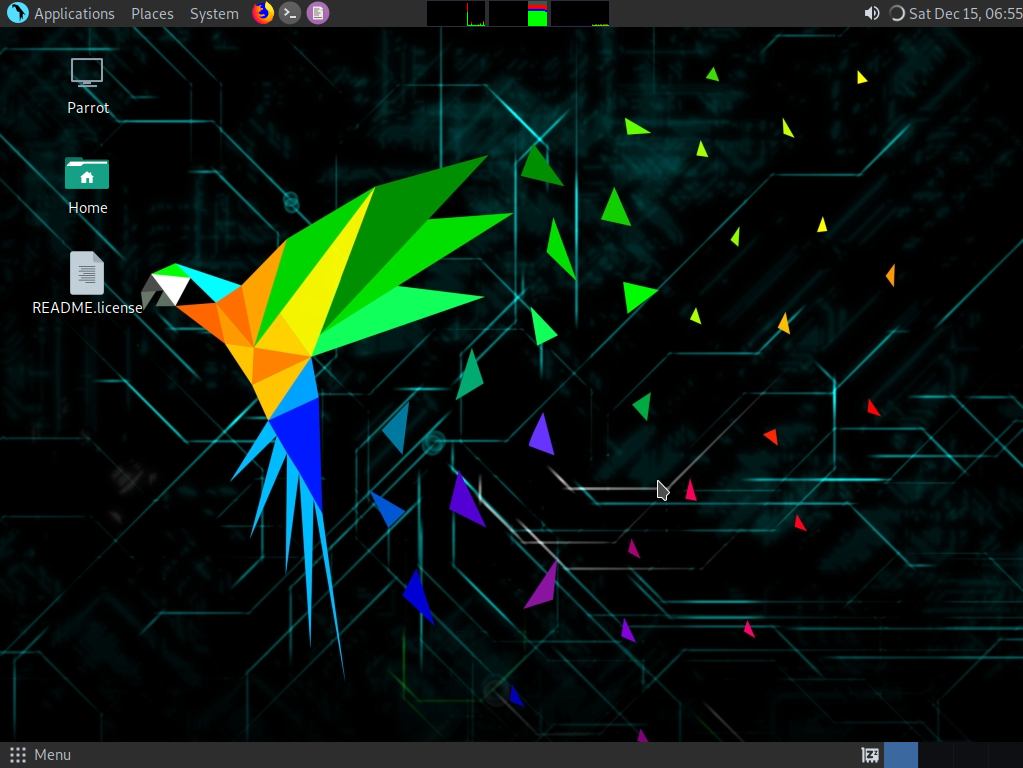Switch to the active blue workspace

click(x=901, y=755)
